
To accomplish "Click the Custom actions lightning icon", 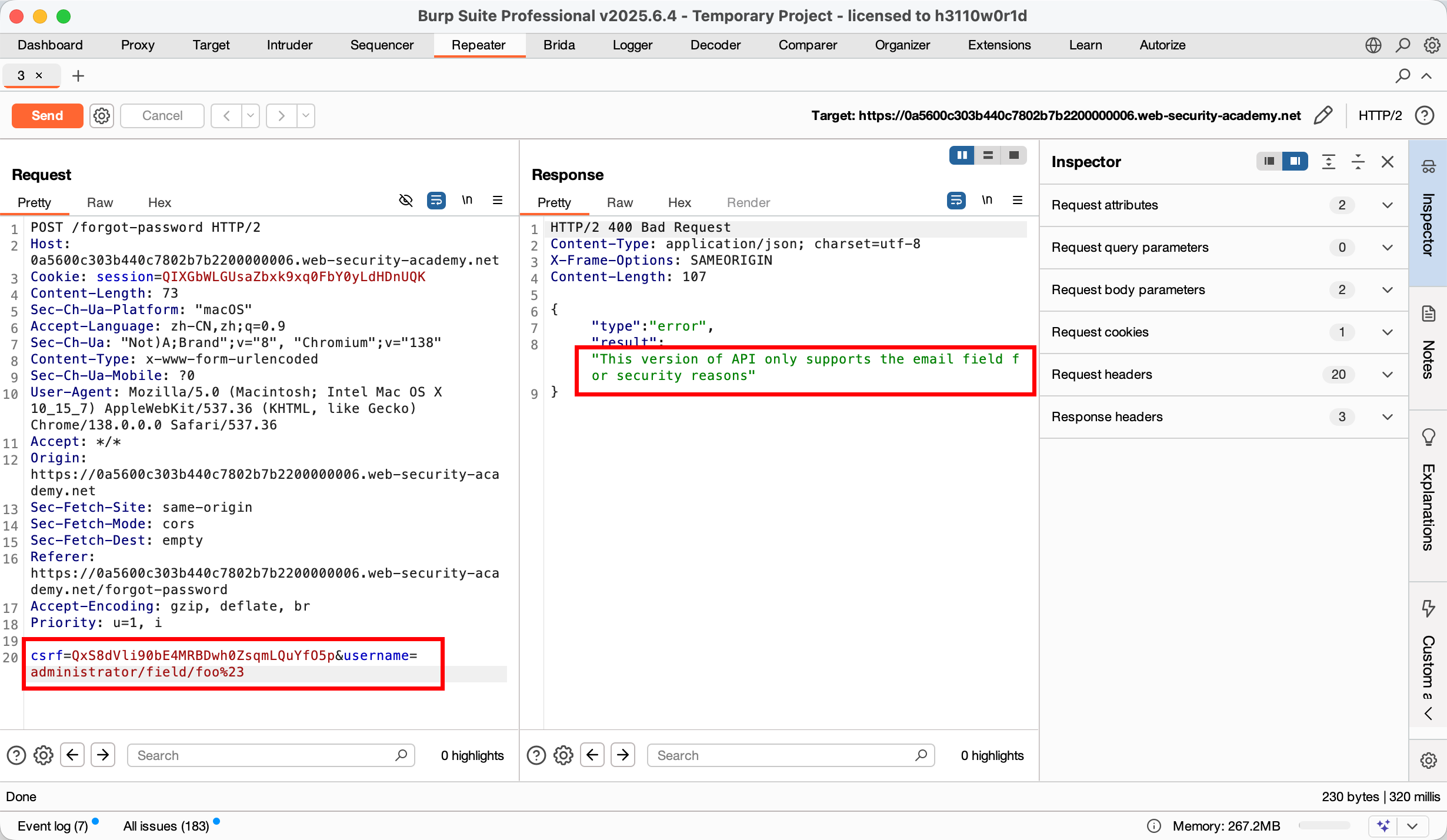I will tap(1428, 607).
